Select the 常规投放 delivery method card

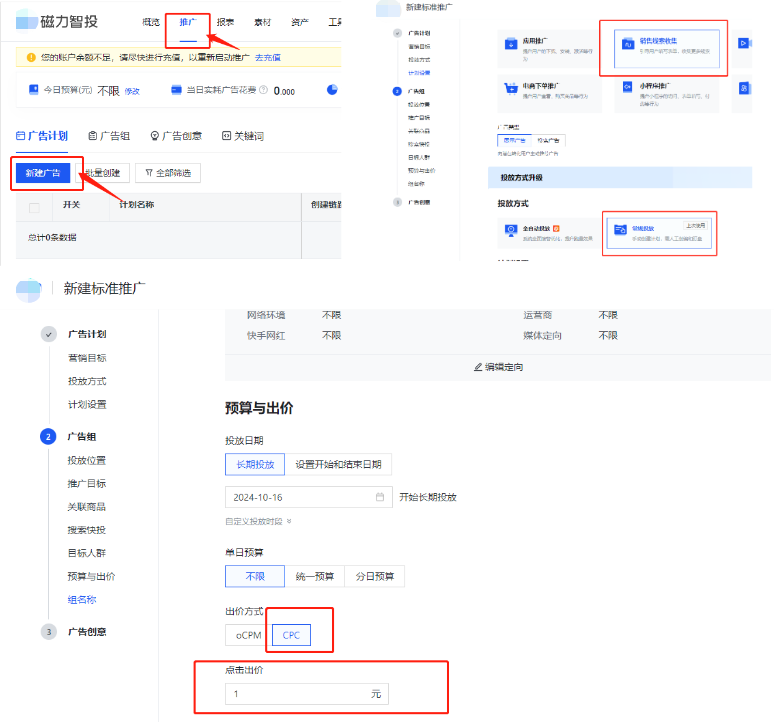659,233
